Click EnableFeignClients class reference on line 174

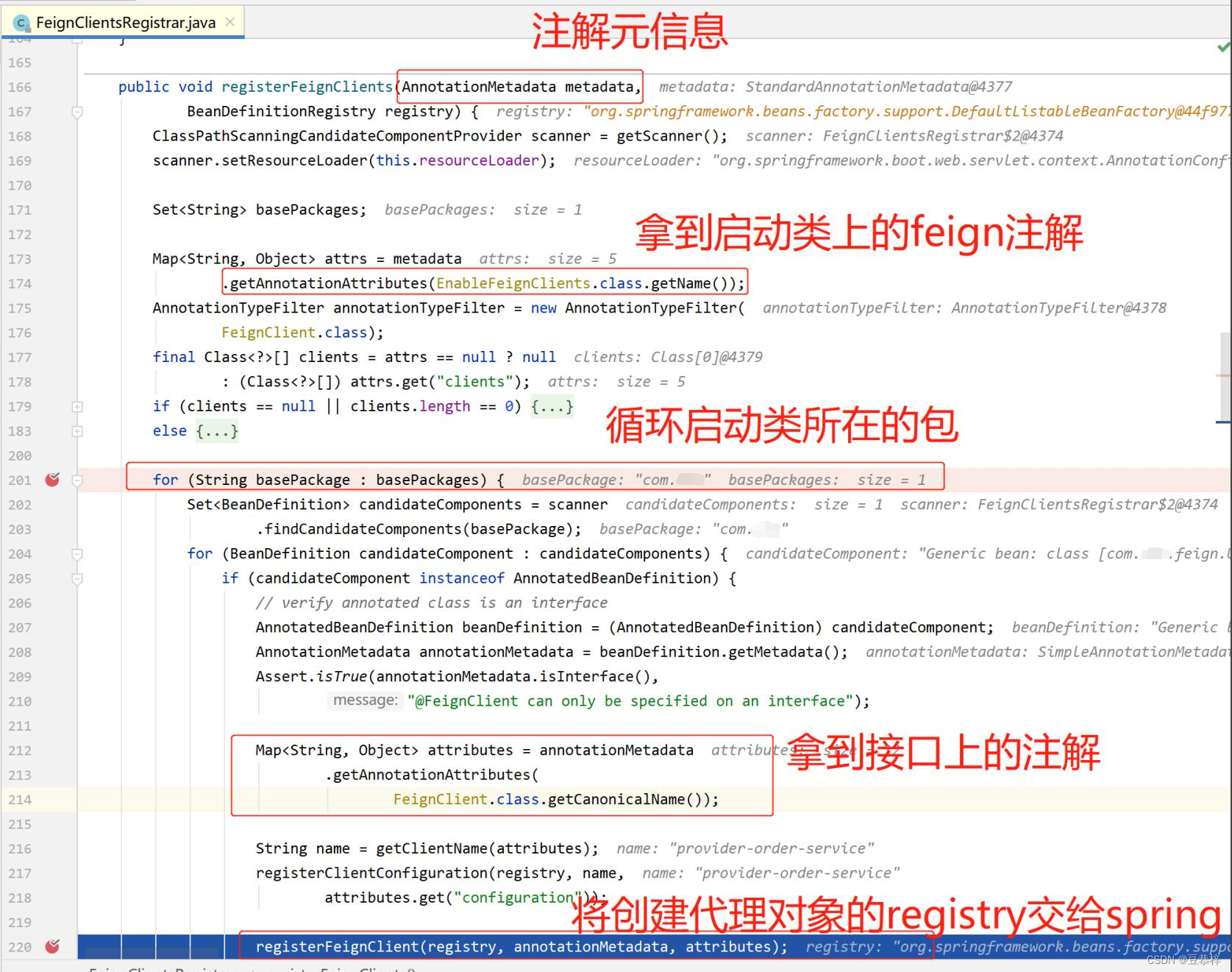pos(513,283)
